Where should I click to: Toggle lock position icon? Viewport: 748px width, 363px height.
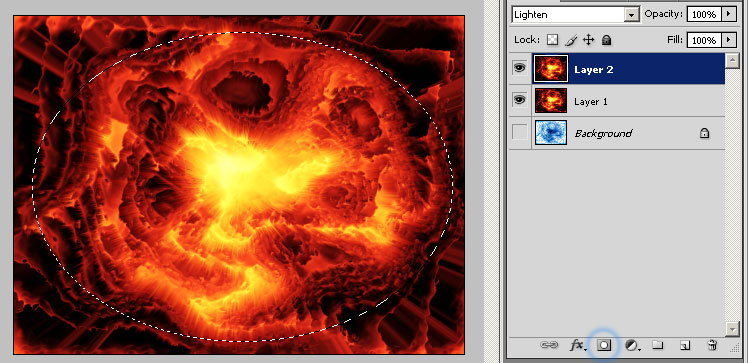[589, 40]
